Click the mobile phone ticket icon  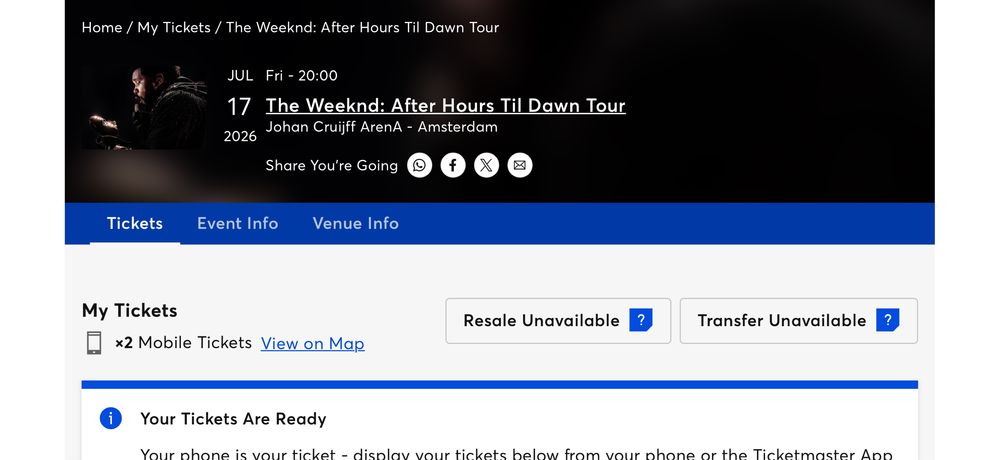tap(94, 343)
